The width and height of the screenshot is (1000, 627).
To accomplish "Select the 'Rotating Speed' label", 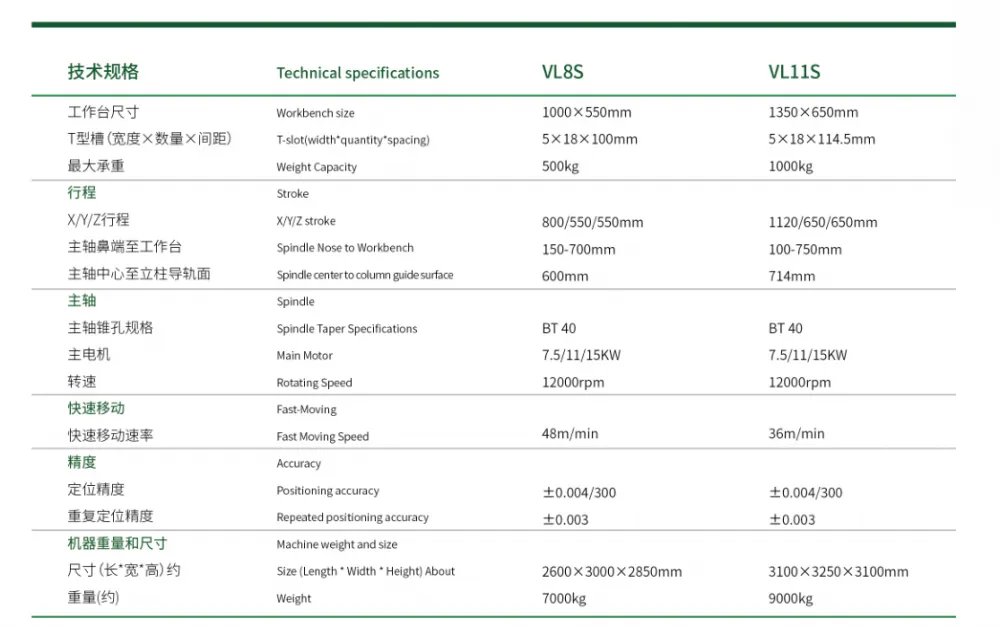I will [314, 383].
